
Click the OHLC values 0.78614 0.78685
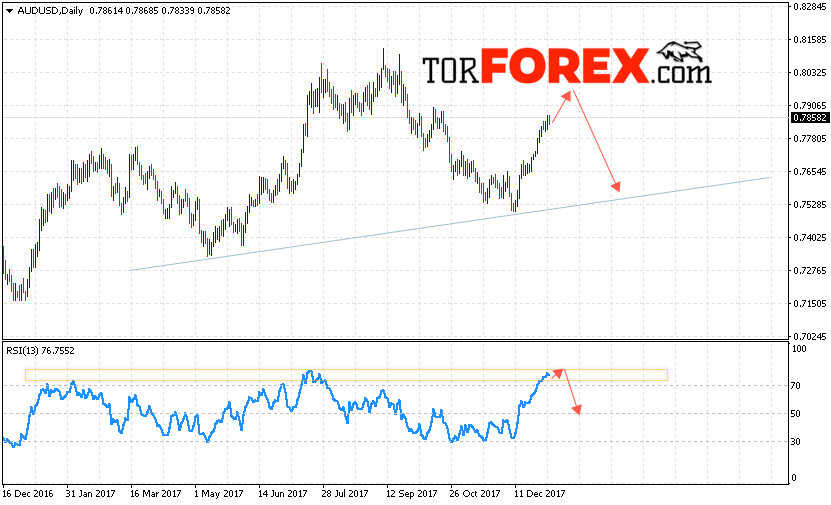[123, 11]
